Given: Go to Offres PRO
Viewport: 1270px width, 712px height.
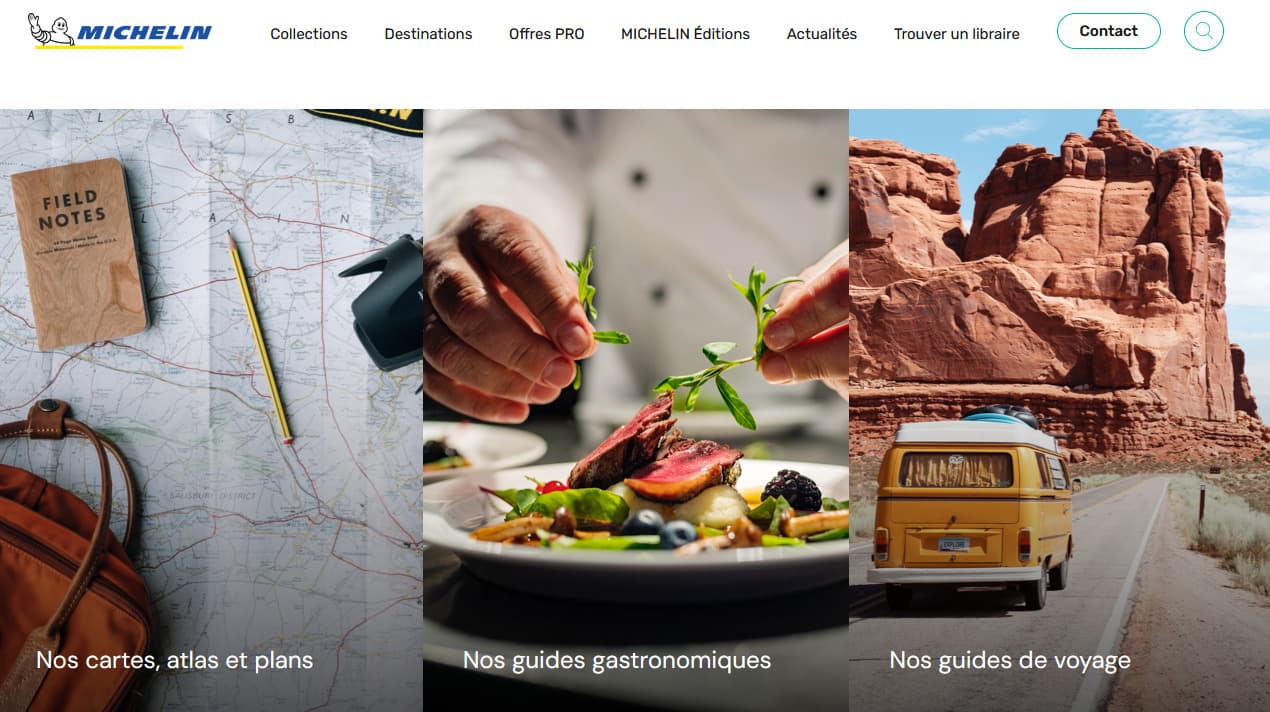Looking at the screenshot, I should pos(546,34).
